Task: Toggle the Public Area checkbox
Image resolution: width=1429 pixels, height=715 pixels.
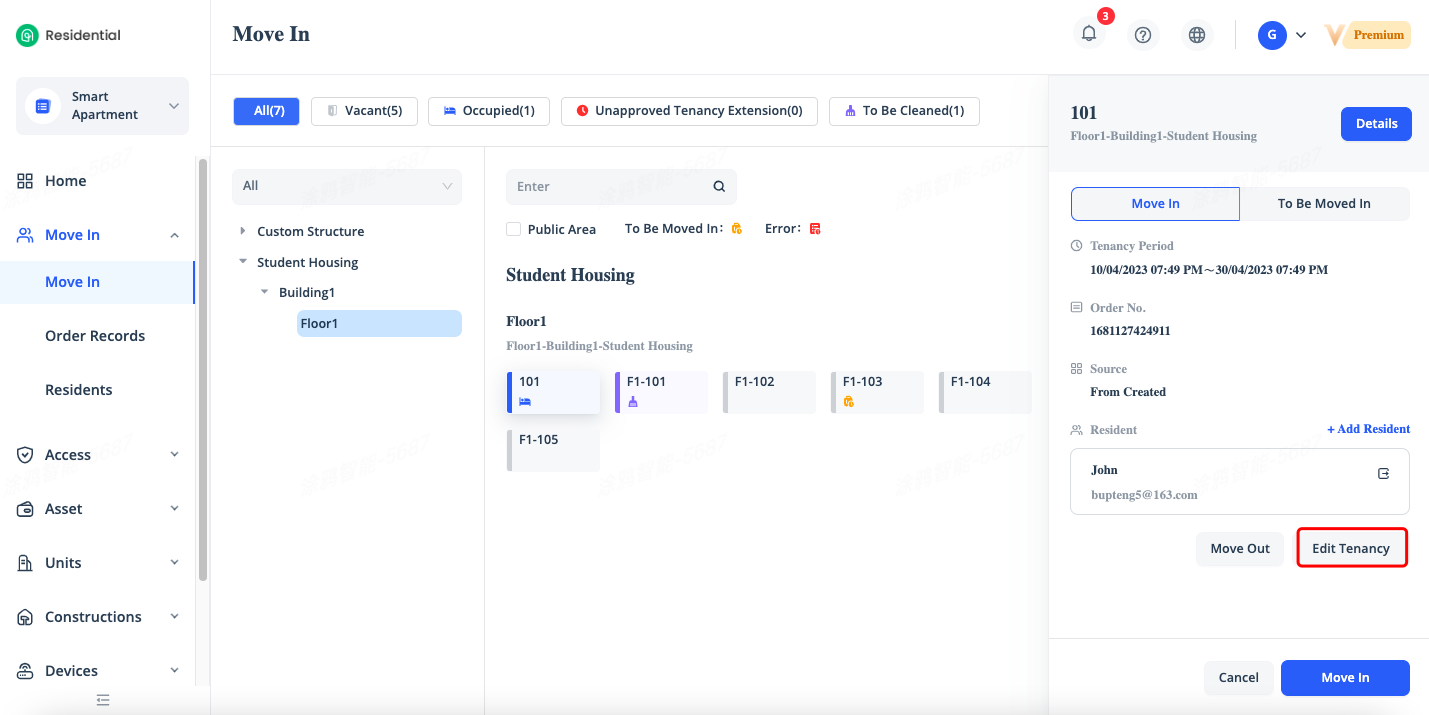Action: point(514,229)
